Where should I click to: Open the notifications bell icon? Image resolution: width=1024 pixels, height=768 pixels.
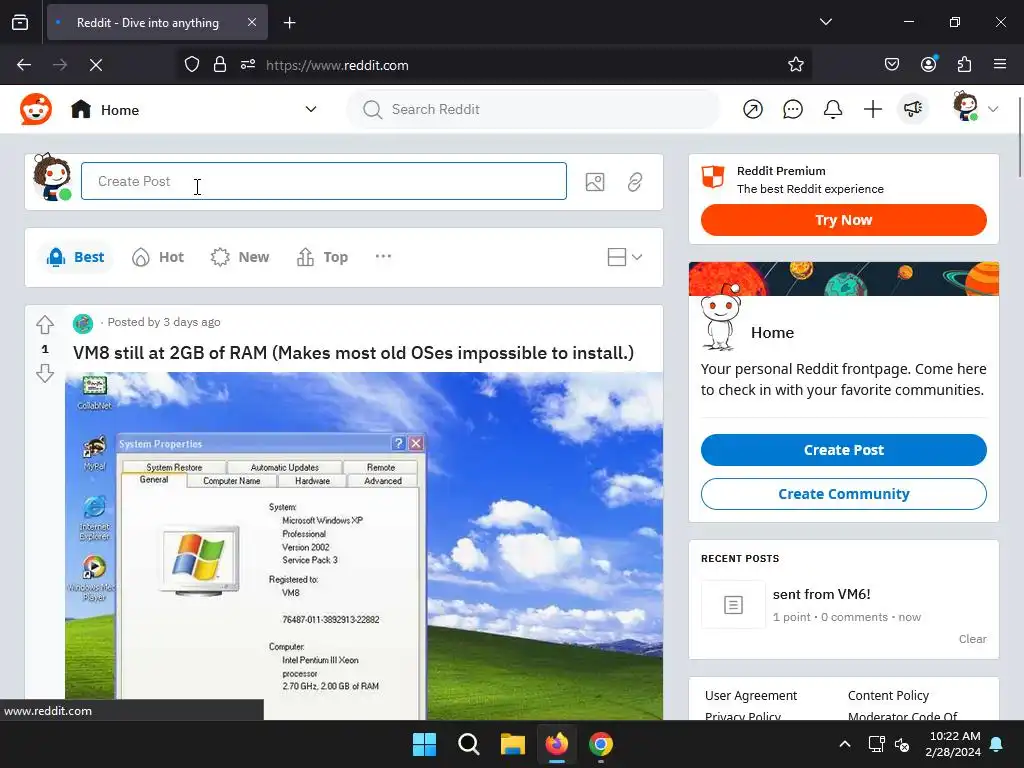coord(833,109)
